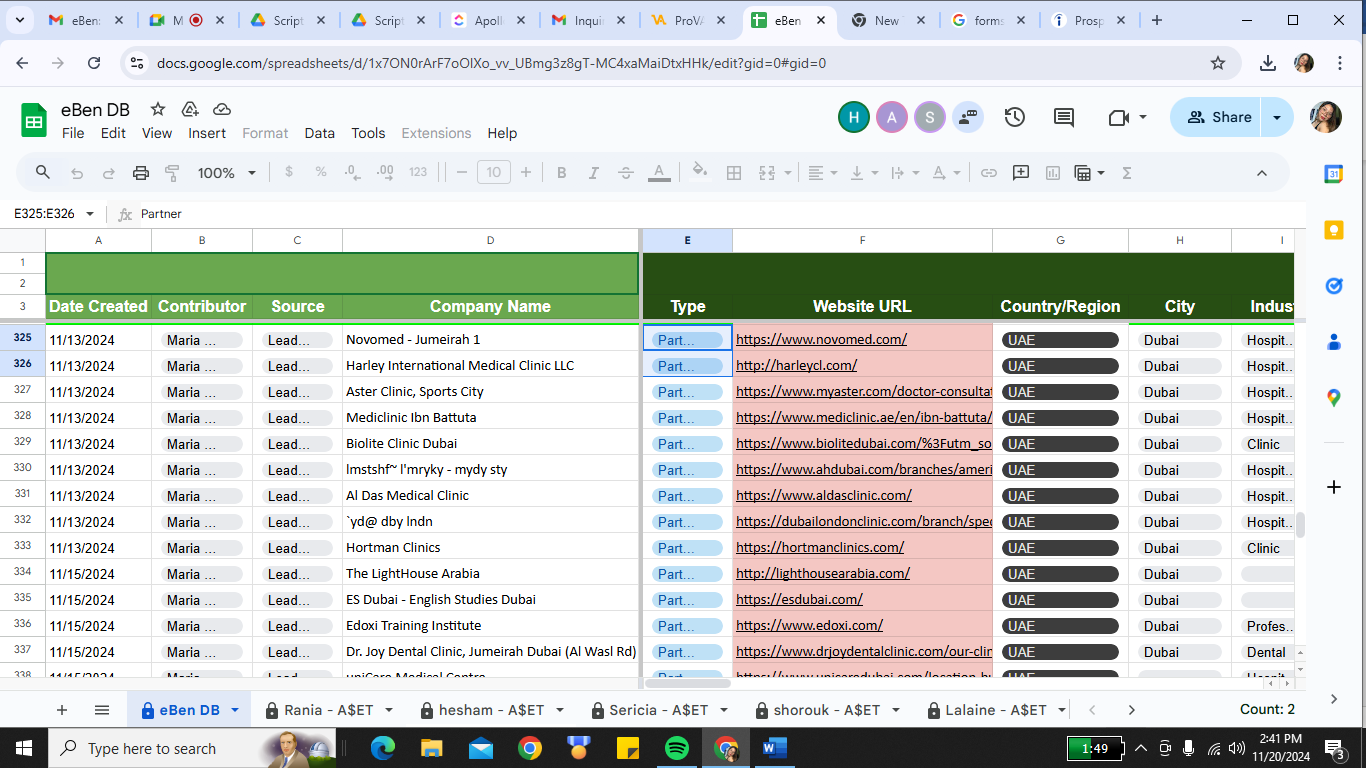The height and width of the screenshot is (768, 1366).
Task: Open the File menu
Action: pyautogui.click(x=73, y=133)
